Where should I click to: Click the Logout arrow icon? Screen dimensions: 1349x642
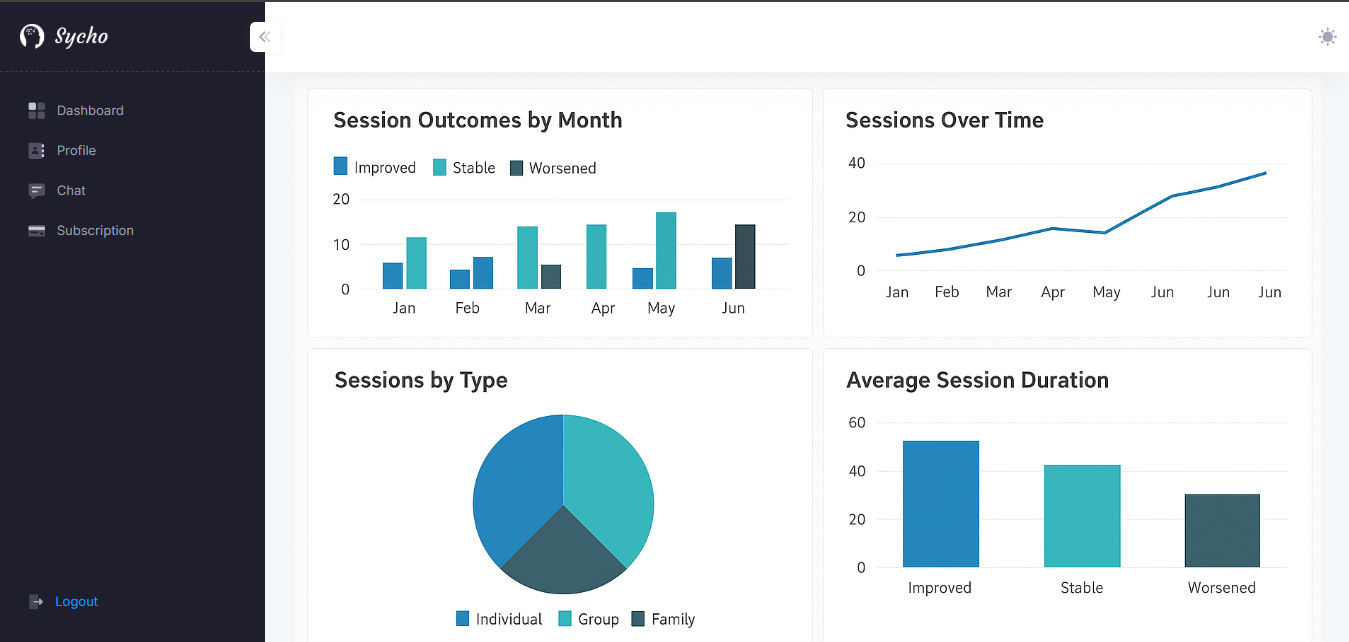coord(37,602)
